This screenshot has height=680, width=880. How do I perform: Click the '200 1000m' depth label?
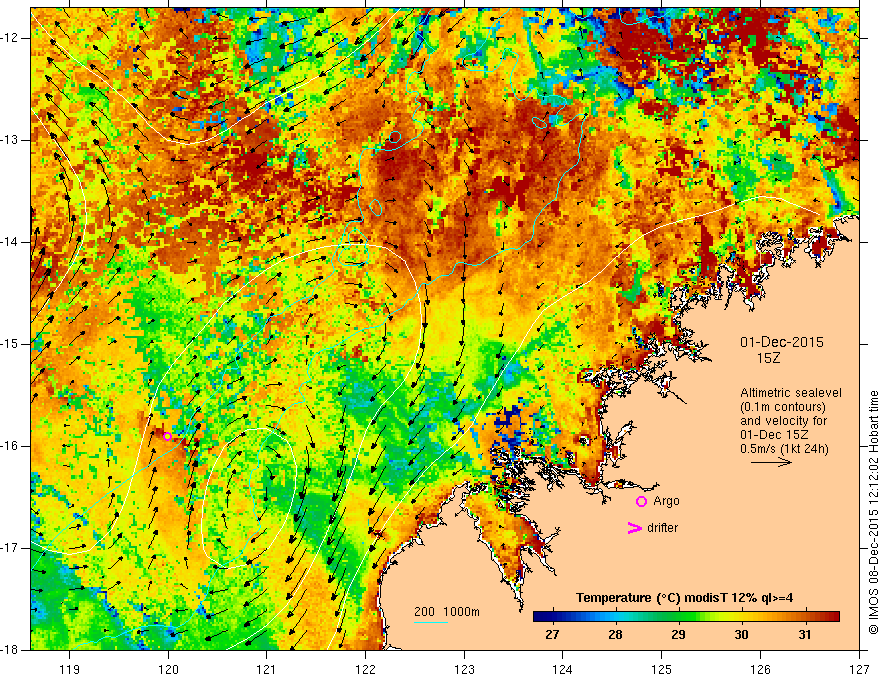pos(447,612)
